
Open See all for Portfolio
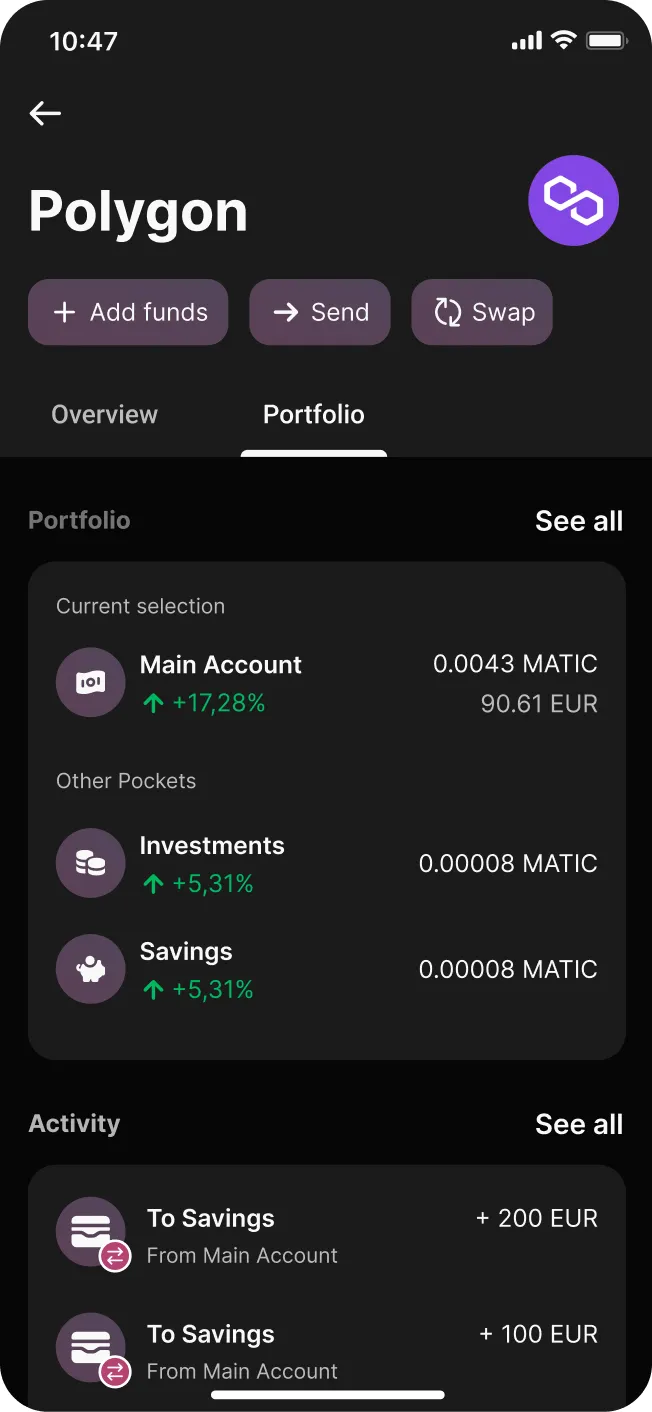(579, 521)
